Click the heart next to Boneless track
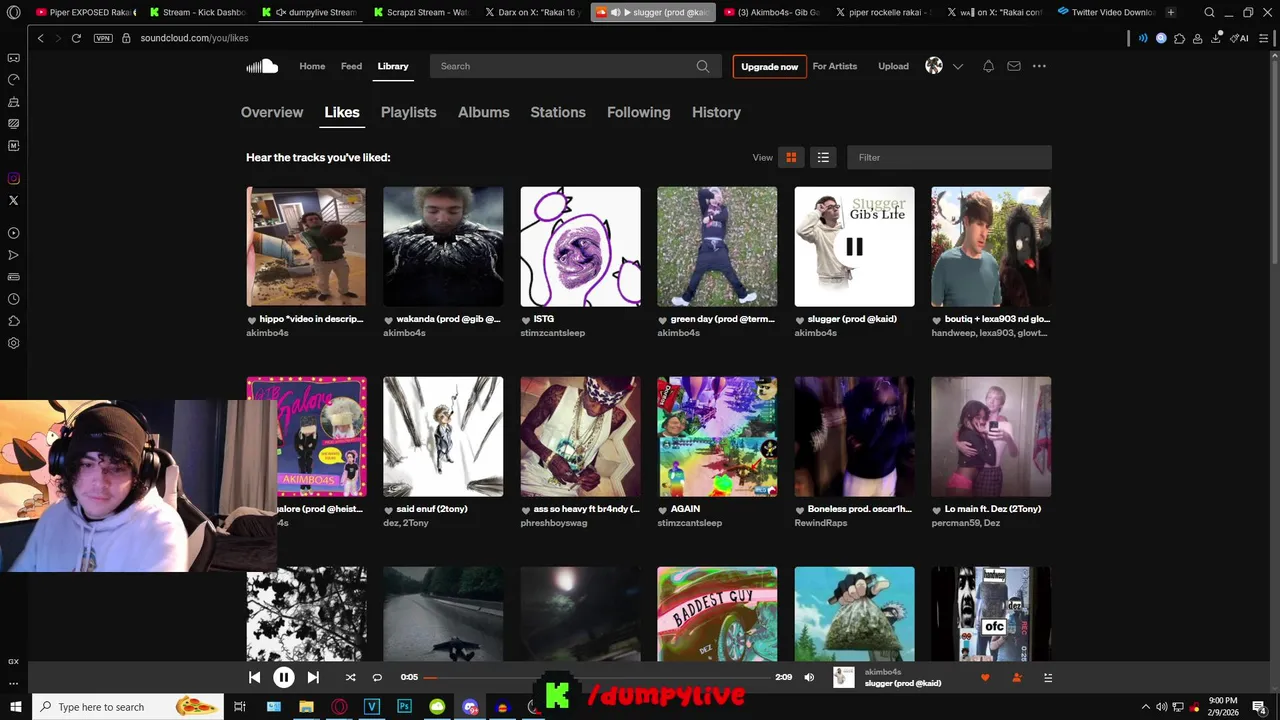 [x=800, y=510]
